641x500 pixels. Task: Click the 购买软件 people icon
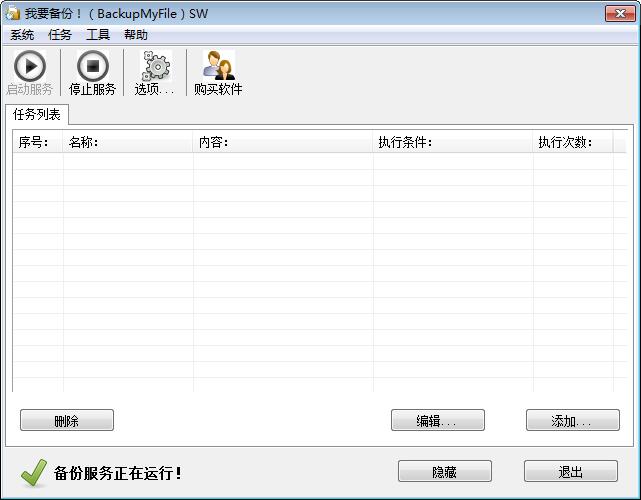point(219,65)
